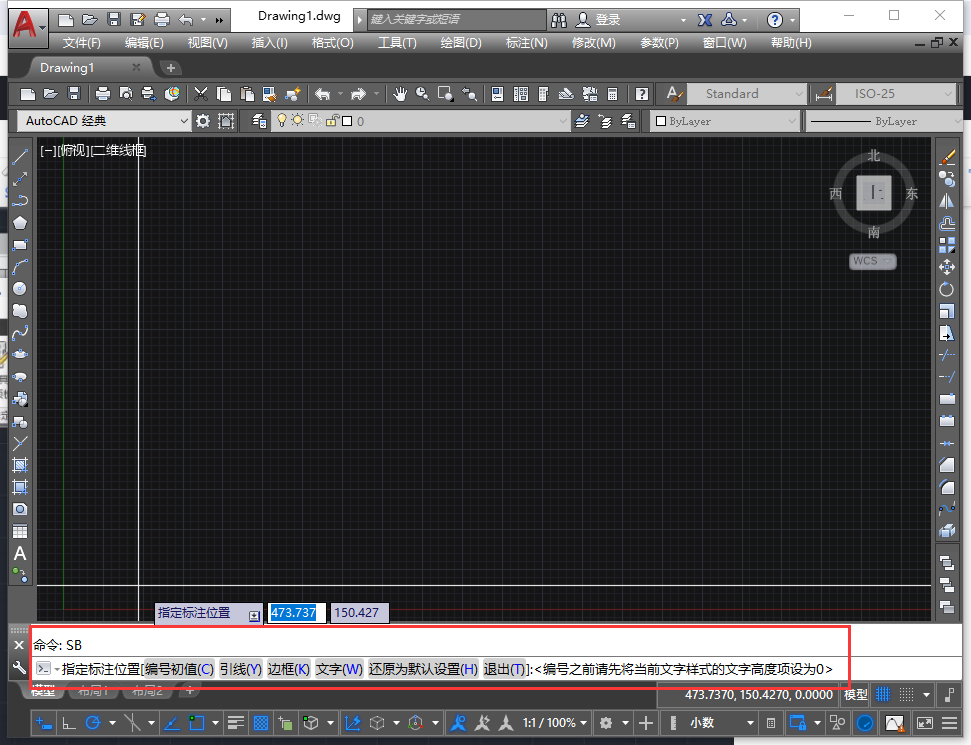Click the Dimension Style icon beside ISO-25

point(824,94)
